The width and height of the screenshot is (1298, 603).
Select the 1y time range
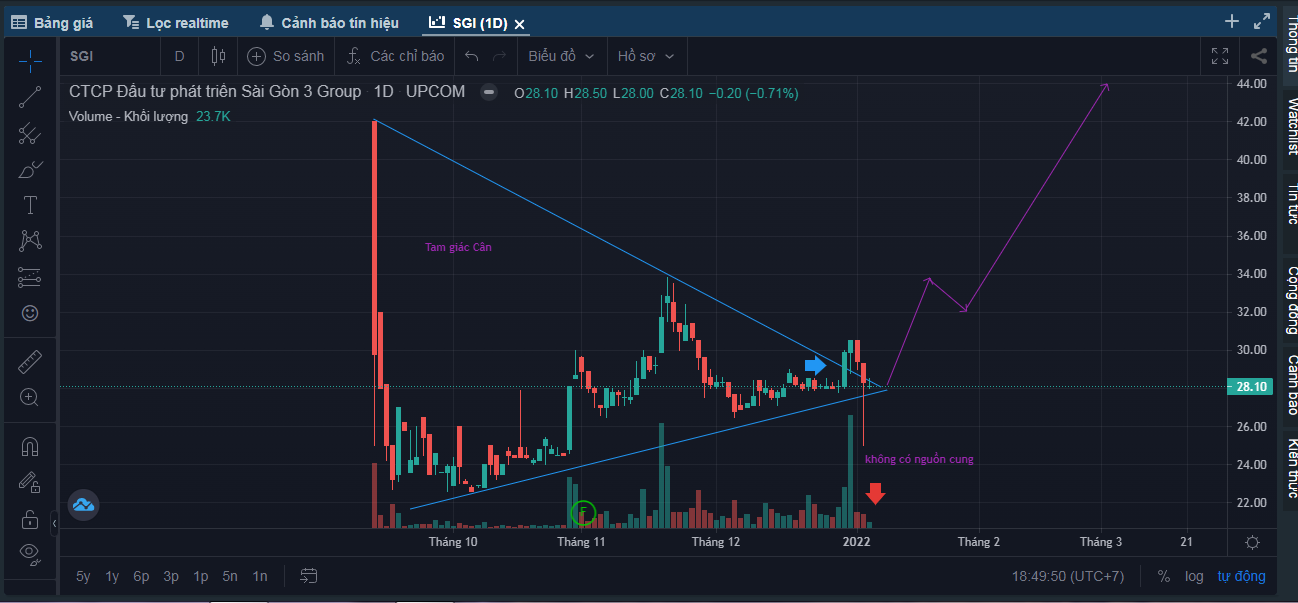point(112,576)
